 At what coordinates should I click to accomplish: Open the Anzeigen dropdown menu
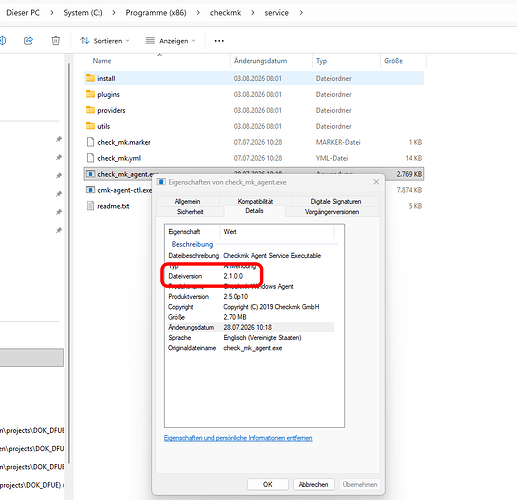(171, 41)
